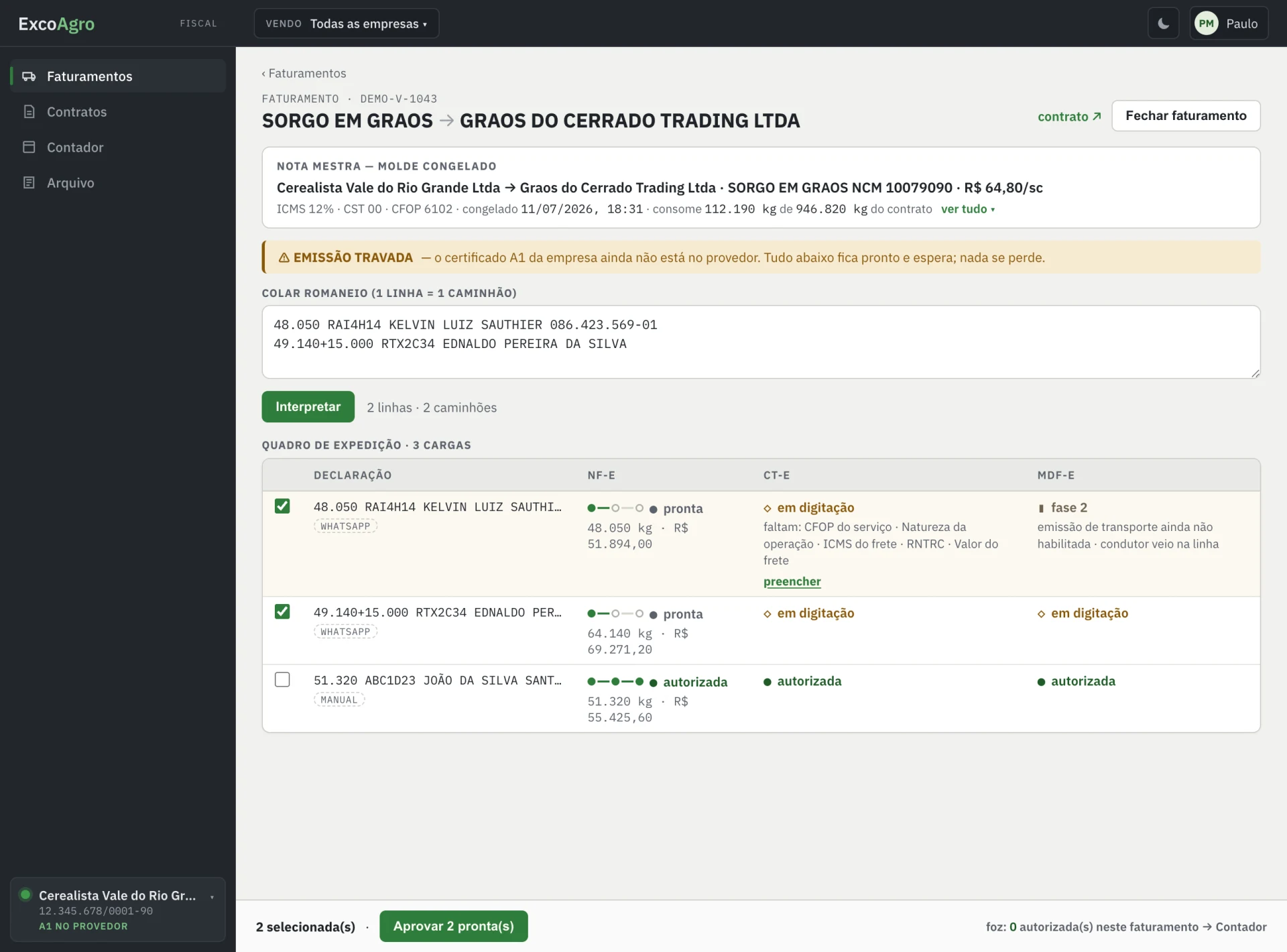Click WHATSAPP tag on 49.140+15.000 row
The height and width of the screenshot is (952, 1287).
(345, 632)
